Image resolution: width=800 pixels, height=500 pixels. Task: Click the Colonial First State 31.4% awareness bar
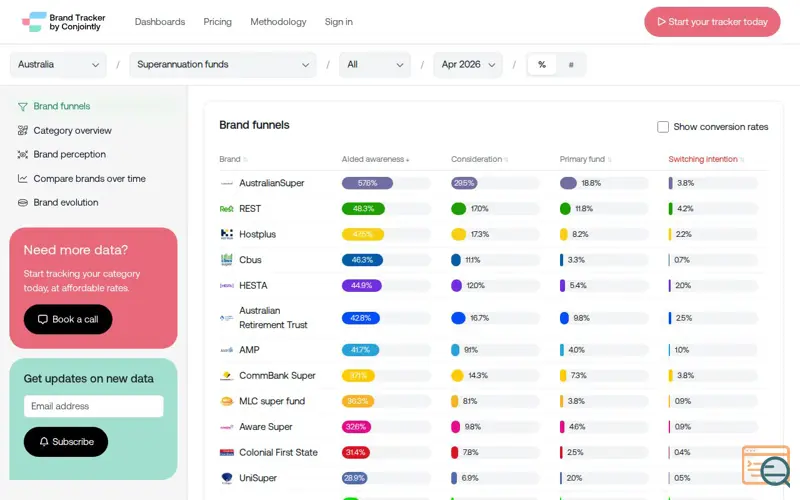point(356,453)
